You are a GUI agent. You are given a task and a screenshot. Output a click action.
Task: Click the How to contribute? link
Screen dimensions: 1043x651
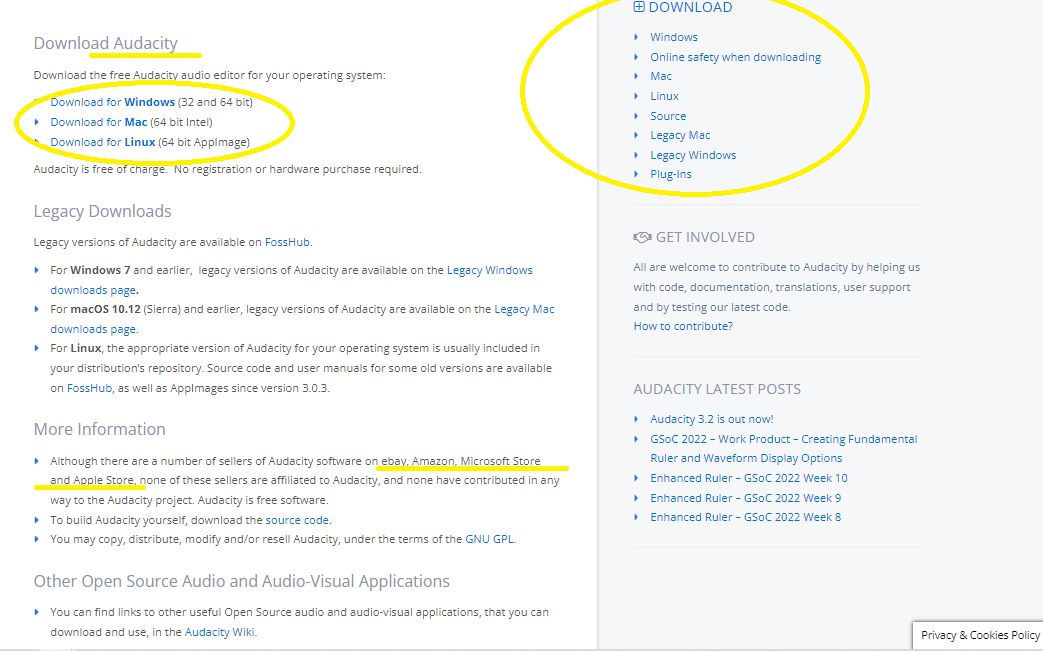point(682,325)
